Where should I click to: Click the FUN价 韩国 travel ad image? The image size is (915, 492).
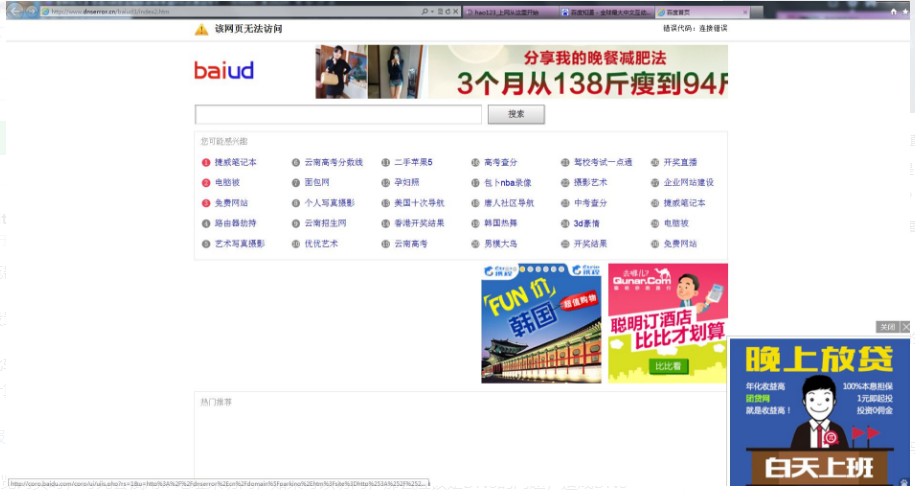(x=541, y=323)
